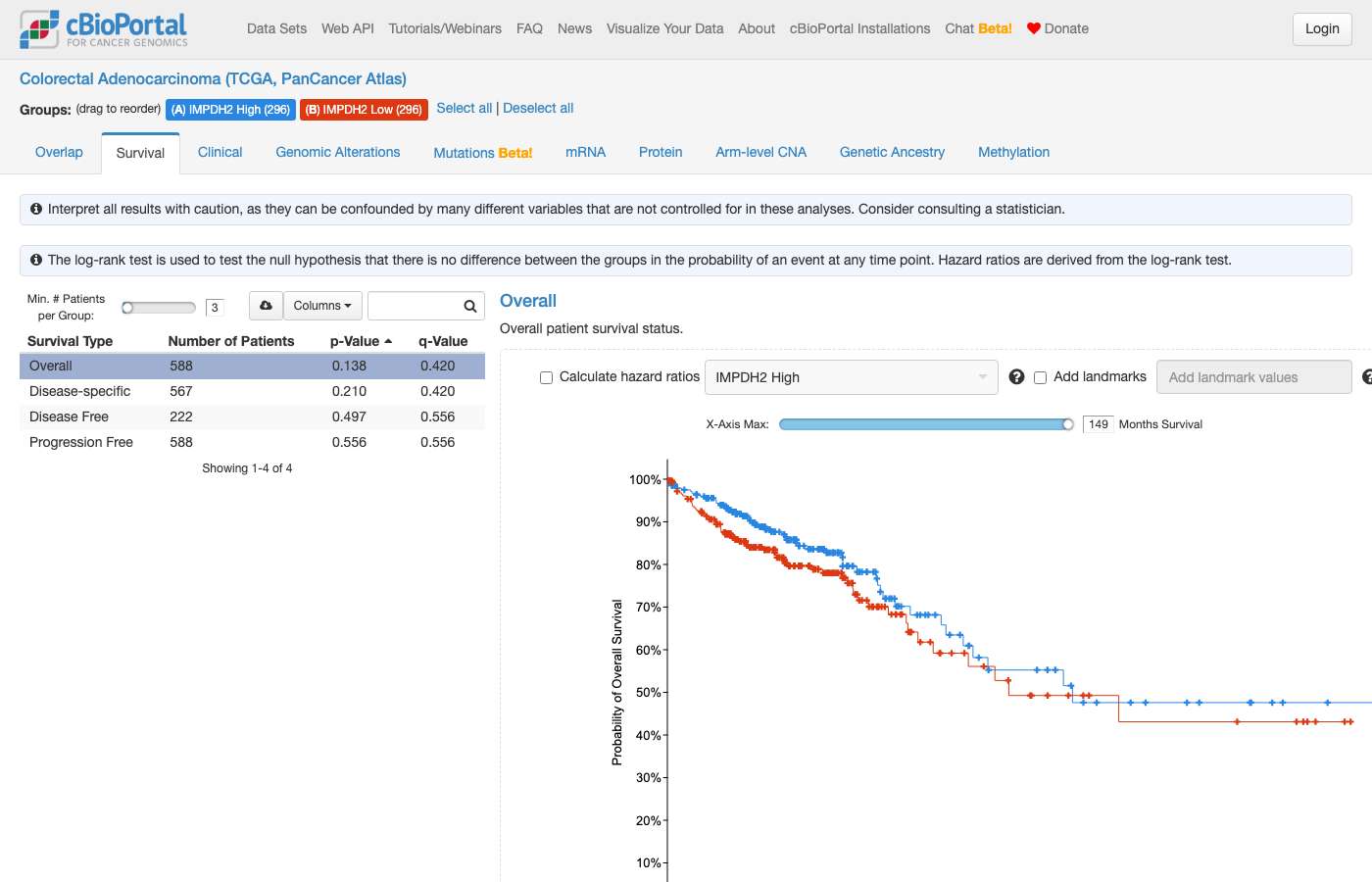Open the Mutations Beta! tab
1372x882 pixels.
[483, 153]
